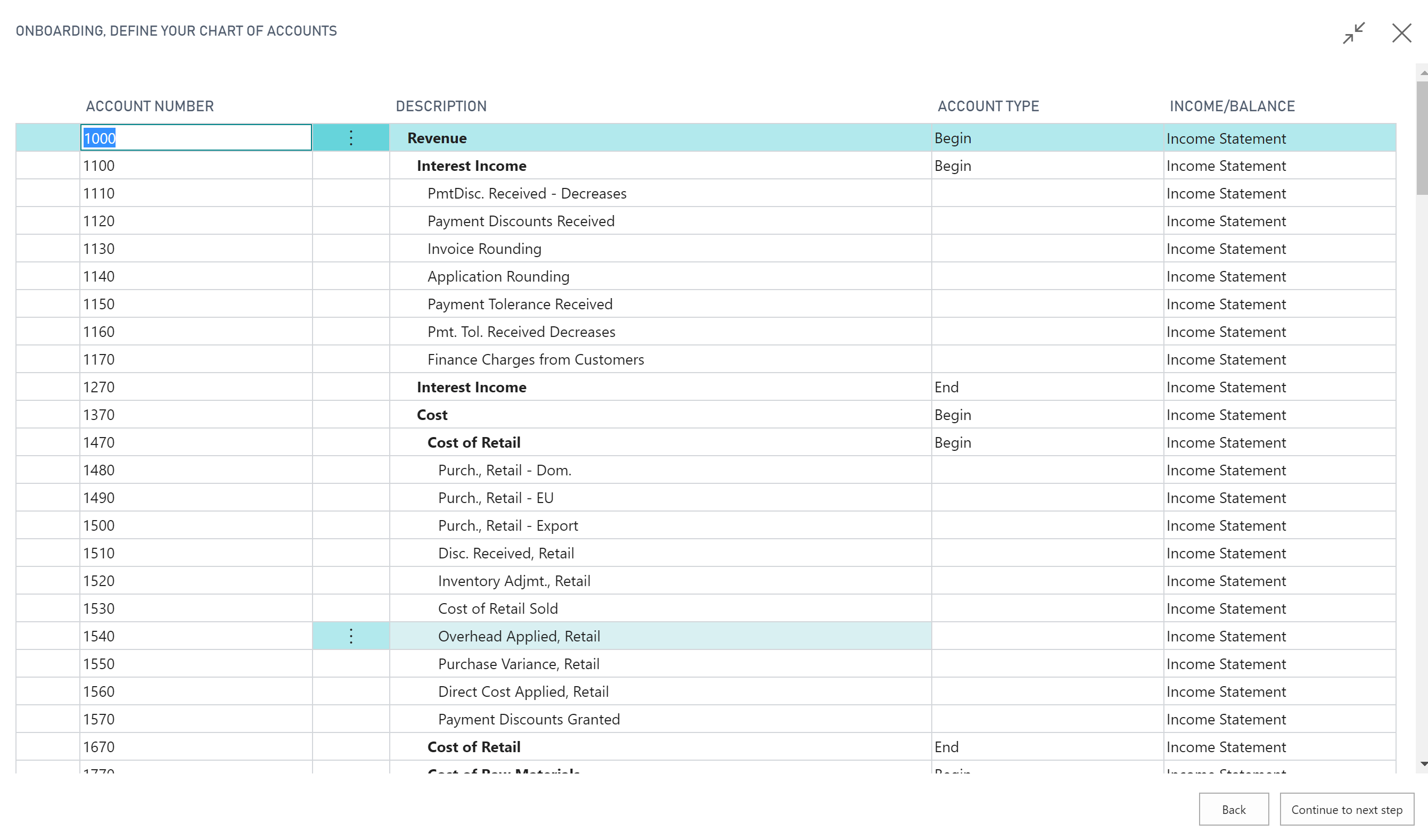Select Cost of Retail description in row 1670
Image resolution: width=1428 pixels, height=840 pixels.
click(661, 747)
